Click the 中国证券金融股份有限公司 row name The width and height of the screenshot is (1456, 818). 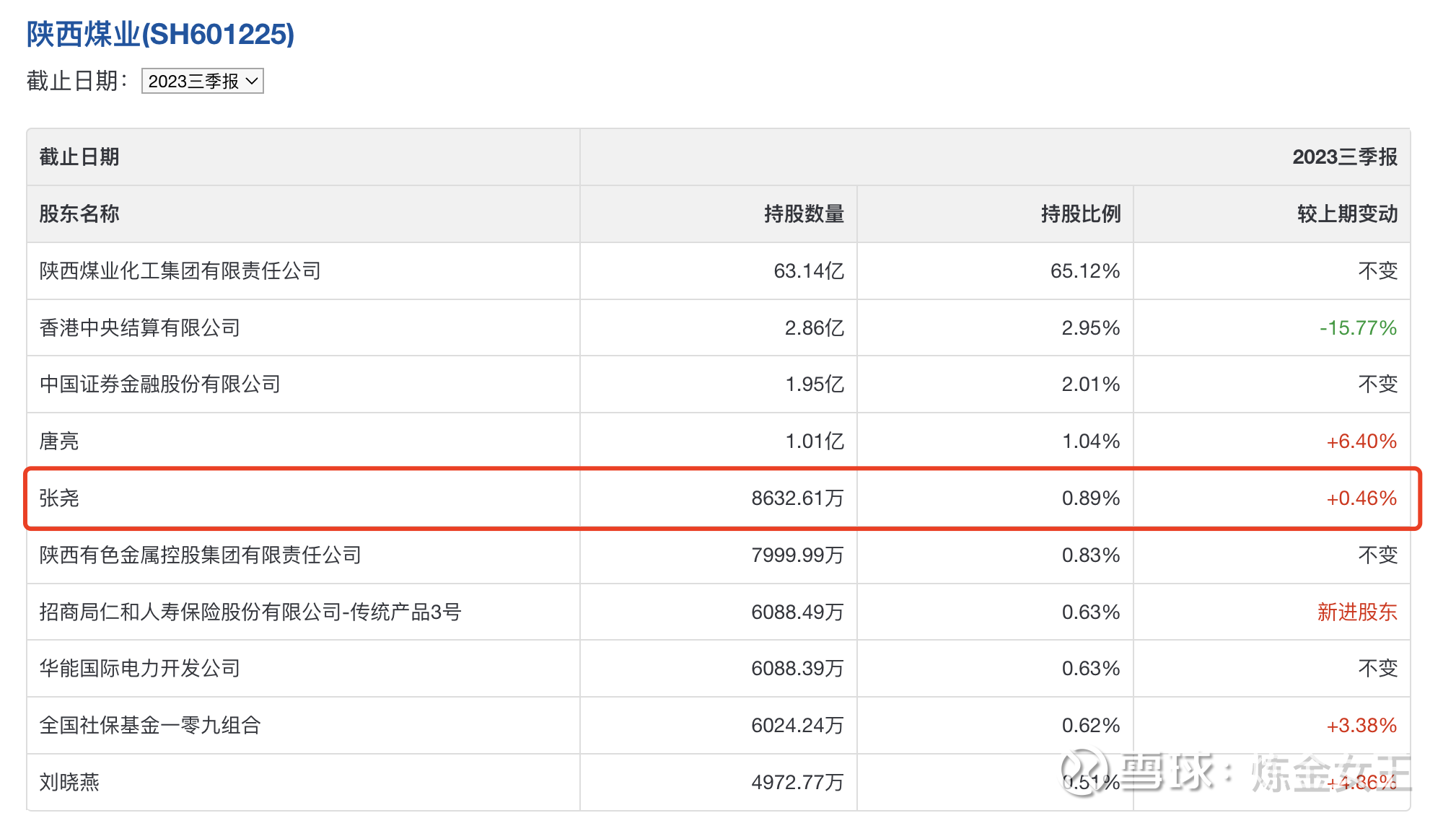[159, 384]
